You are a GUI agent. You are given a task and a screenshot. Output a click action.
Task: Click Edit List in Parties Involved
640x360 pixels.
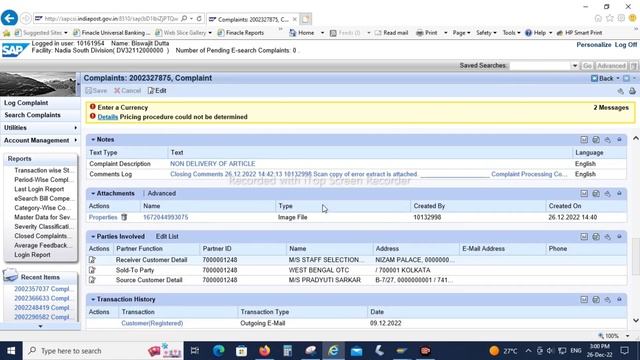[x=167, y=236]
